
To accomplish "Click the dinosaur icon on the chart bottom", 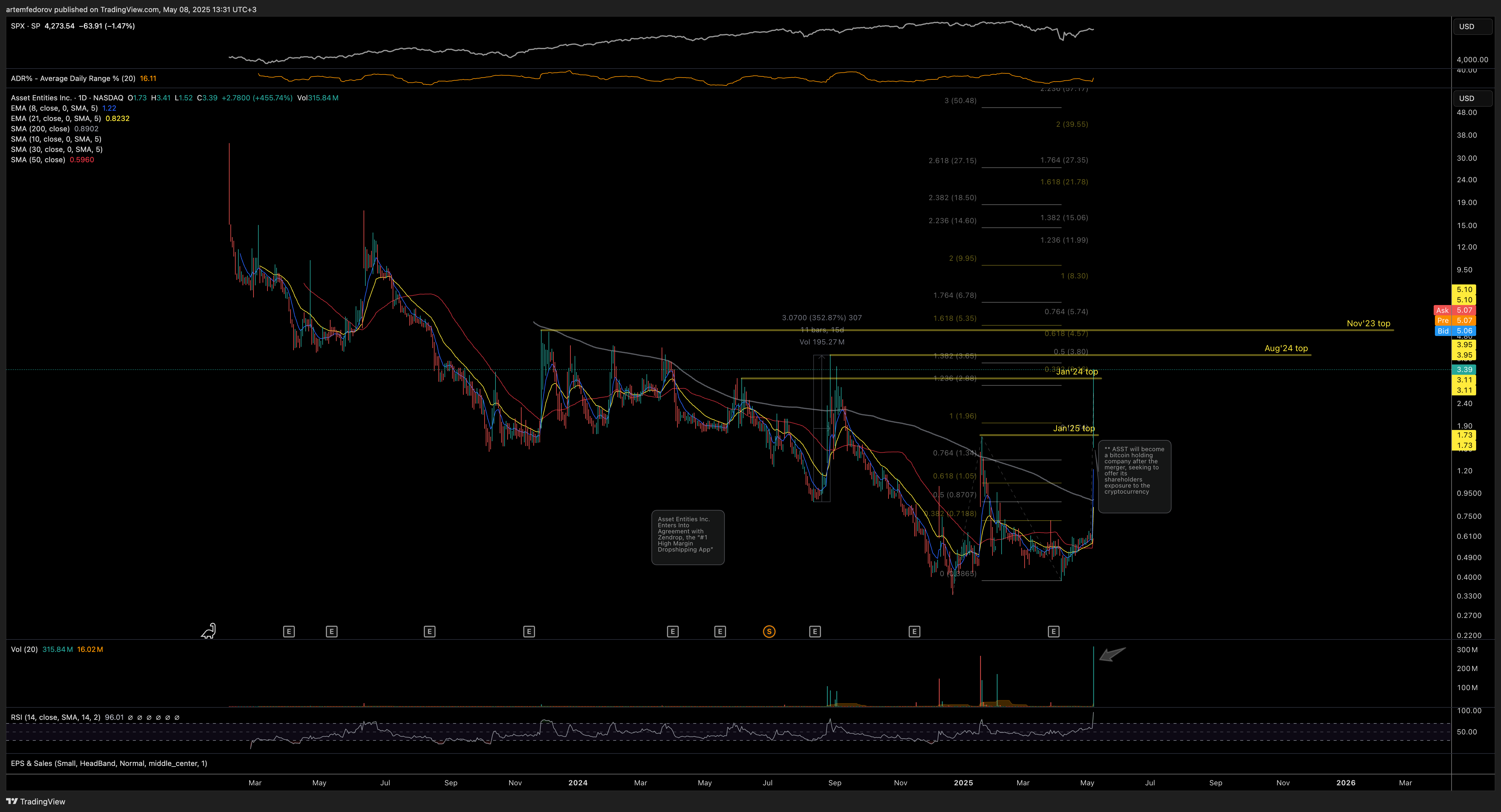I will (209, 631).
